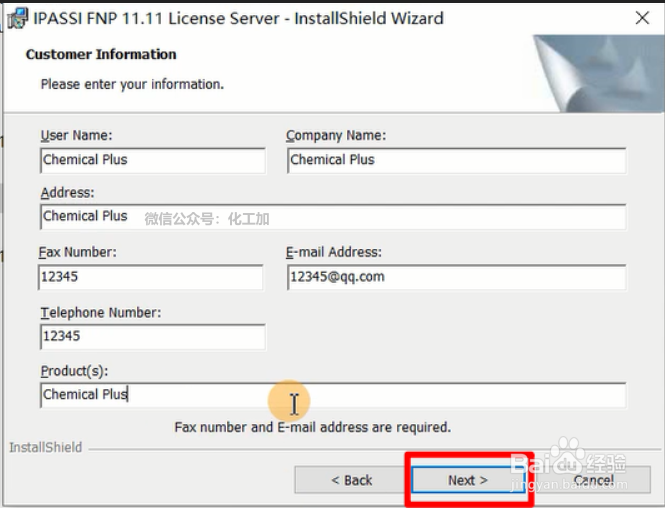Click the Fax Number input field
665x508 pixels.
coord(151,277)
